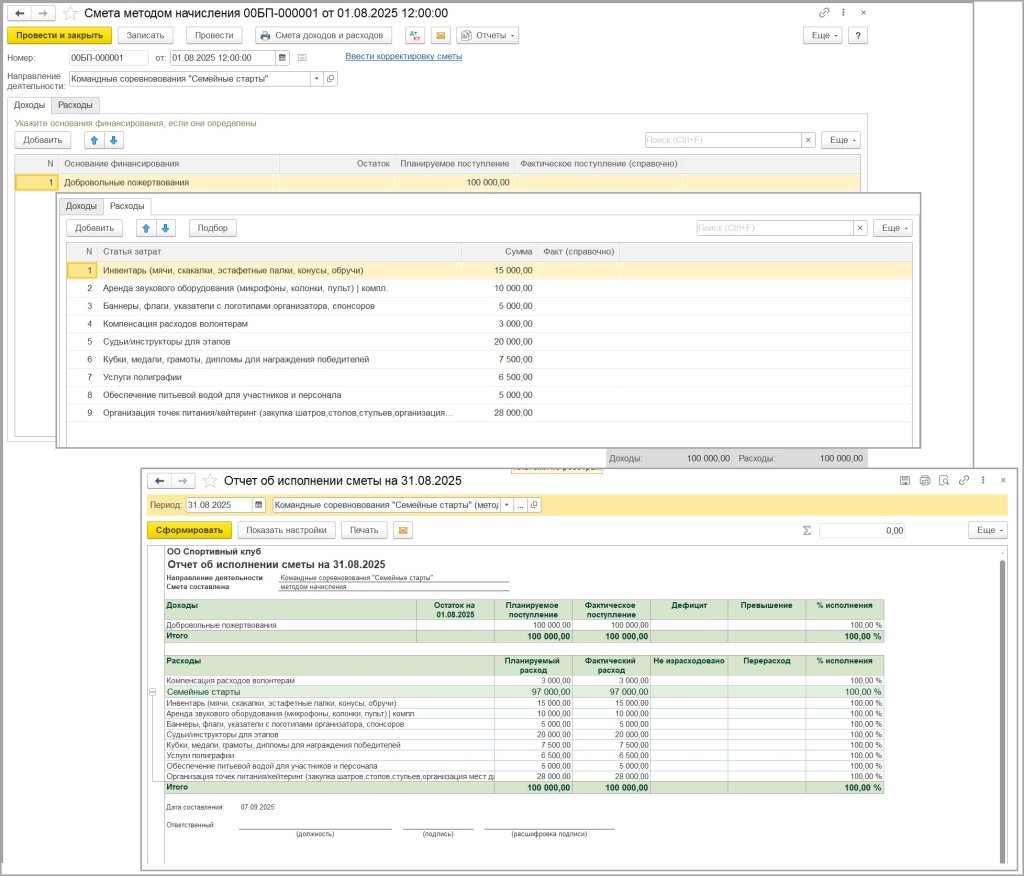Open the Расходы tab in main document

tap(75, 105)
